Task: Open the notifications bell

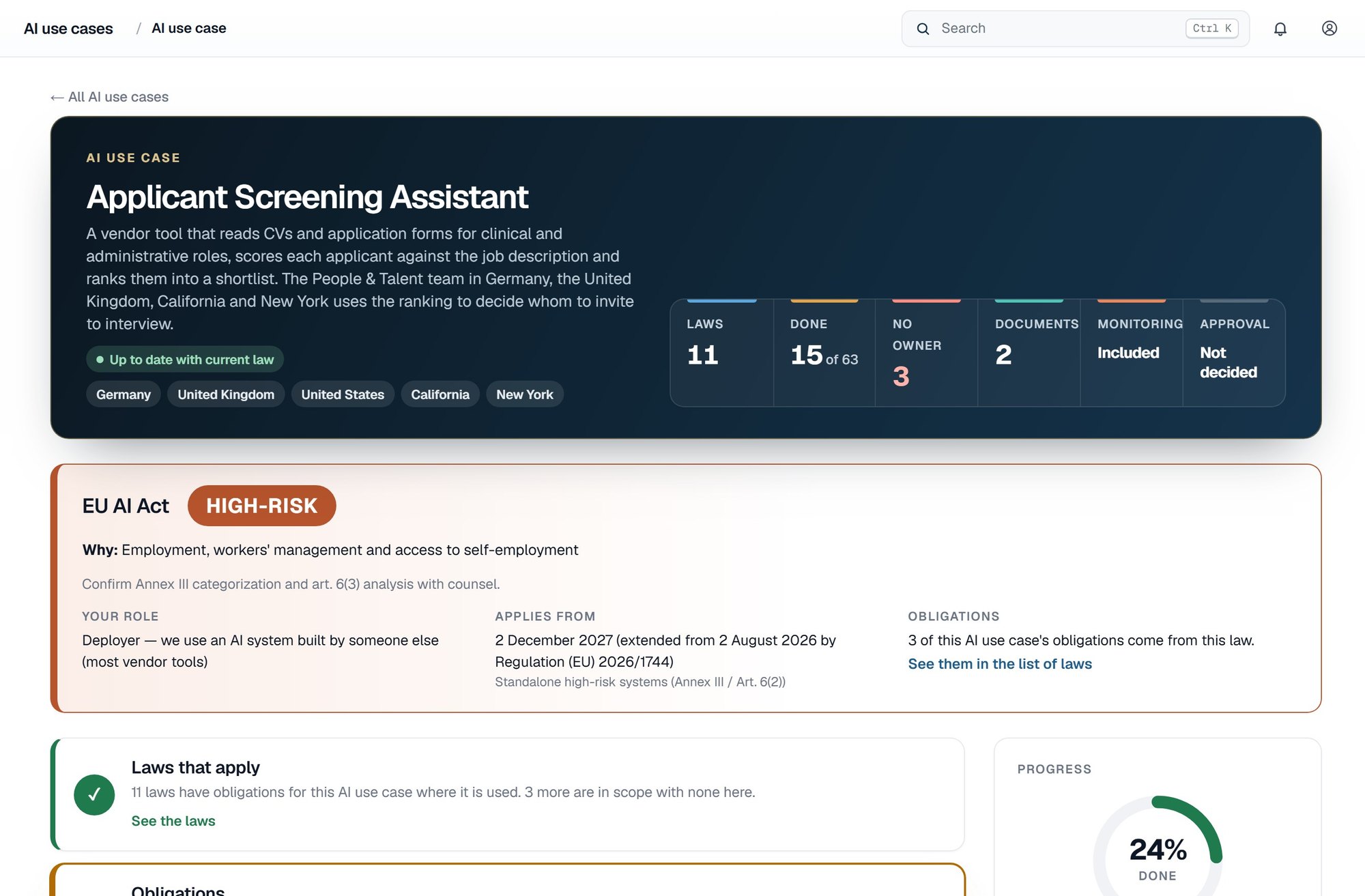Action: coord(1280,29)
